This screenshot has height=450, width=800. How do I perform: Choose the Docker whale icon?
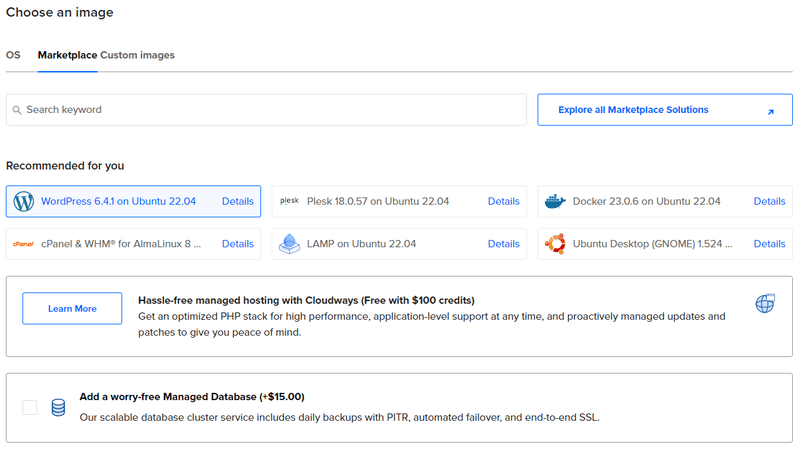[555, 202]
